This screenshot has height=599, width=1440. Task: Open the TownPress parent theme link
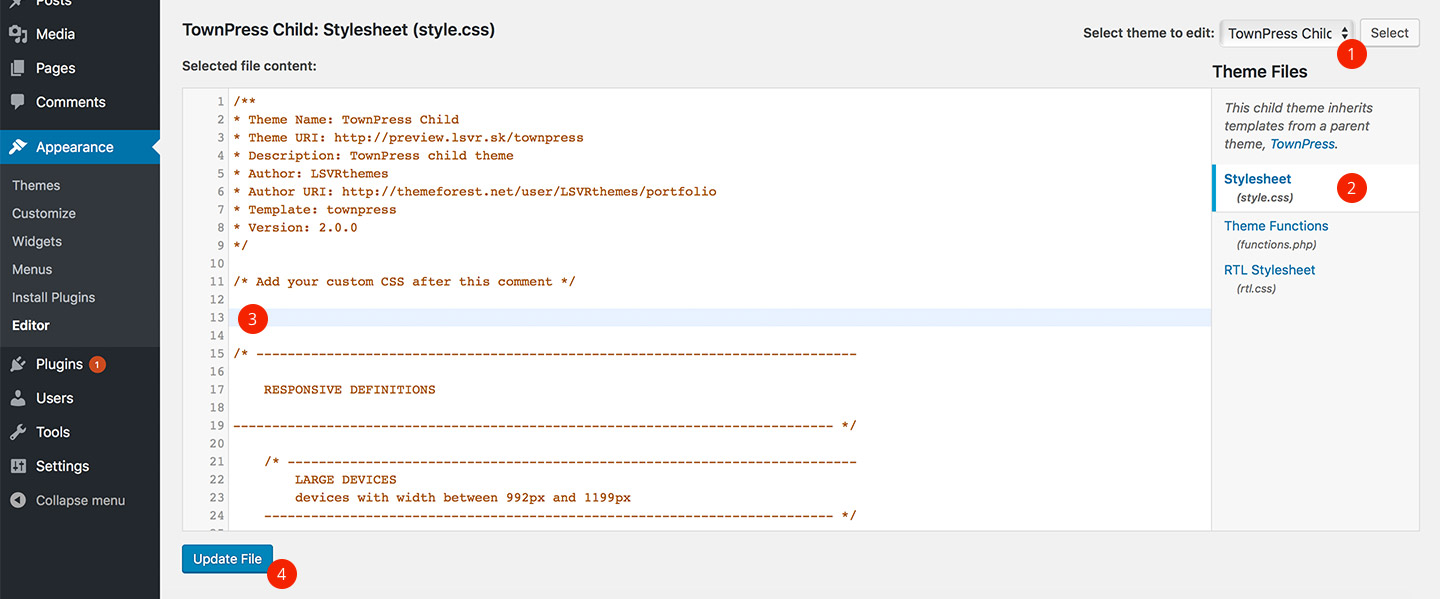click(1302, 144)
